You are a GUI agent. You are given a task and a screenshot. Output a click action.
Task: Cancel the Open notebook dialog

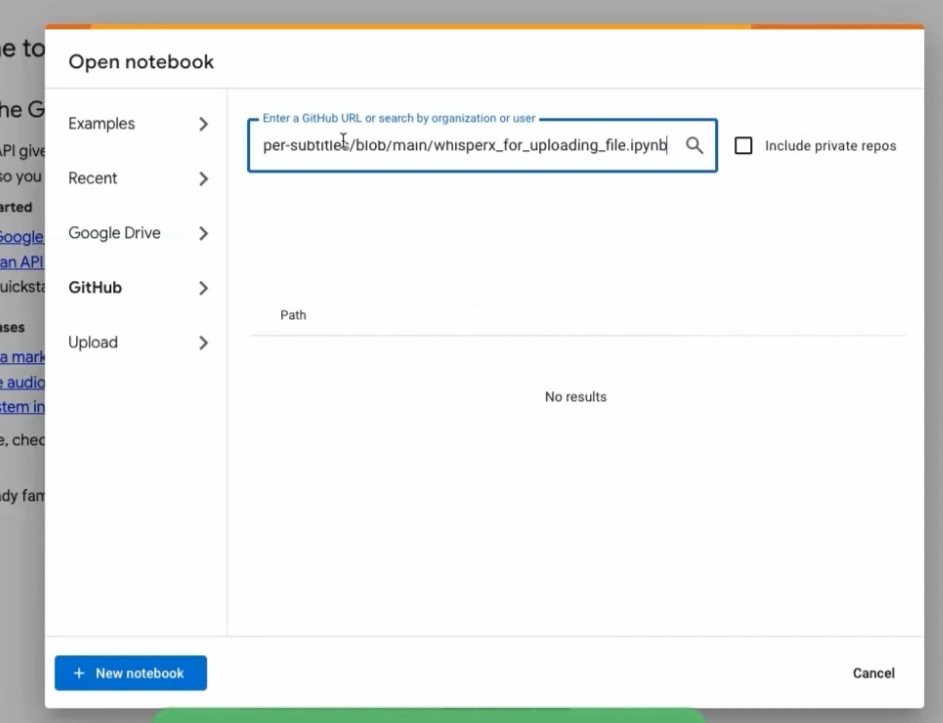tap(873, 673)
